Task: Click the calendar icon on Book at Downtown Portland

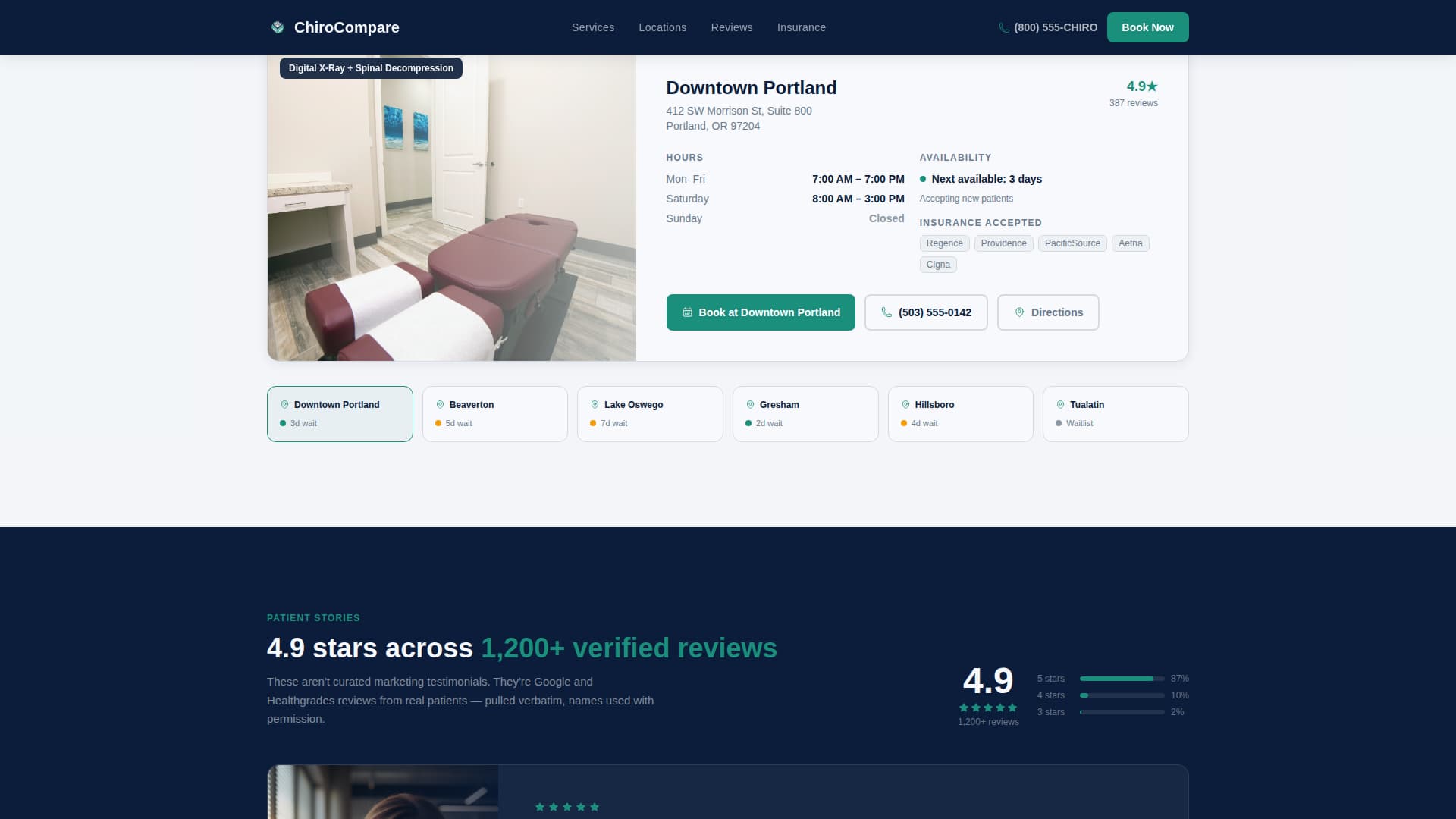Action: (688, 312)
